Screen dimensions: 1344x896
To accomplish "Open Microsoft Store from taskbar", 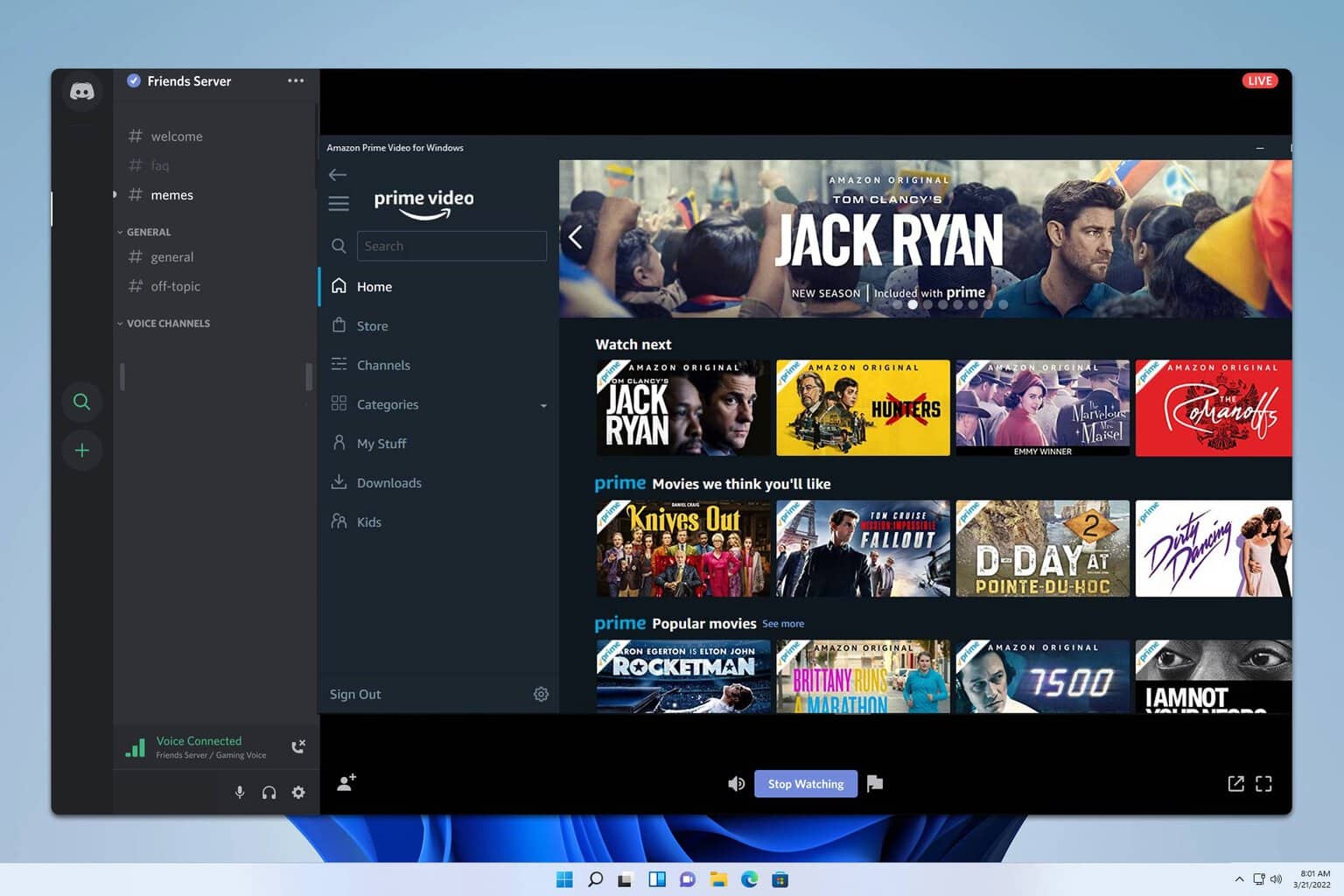I will click(780, 879).
